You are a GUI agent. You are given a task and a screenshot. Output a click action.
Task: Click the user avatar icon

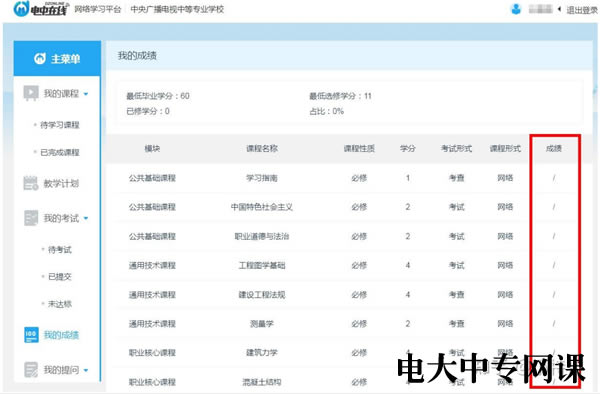pyautogui.click(x=516, y=9)
